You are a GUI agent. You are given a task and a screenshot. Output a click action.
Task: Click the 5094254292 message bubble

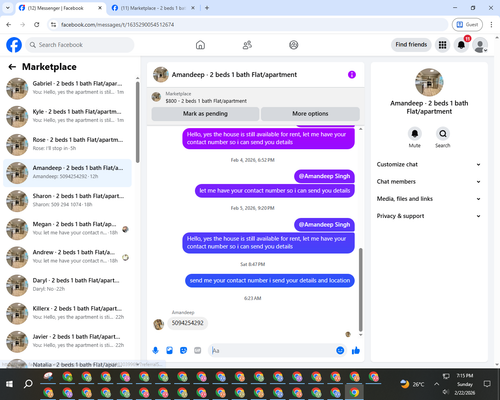pos(187,323)
